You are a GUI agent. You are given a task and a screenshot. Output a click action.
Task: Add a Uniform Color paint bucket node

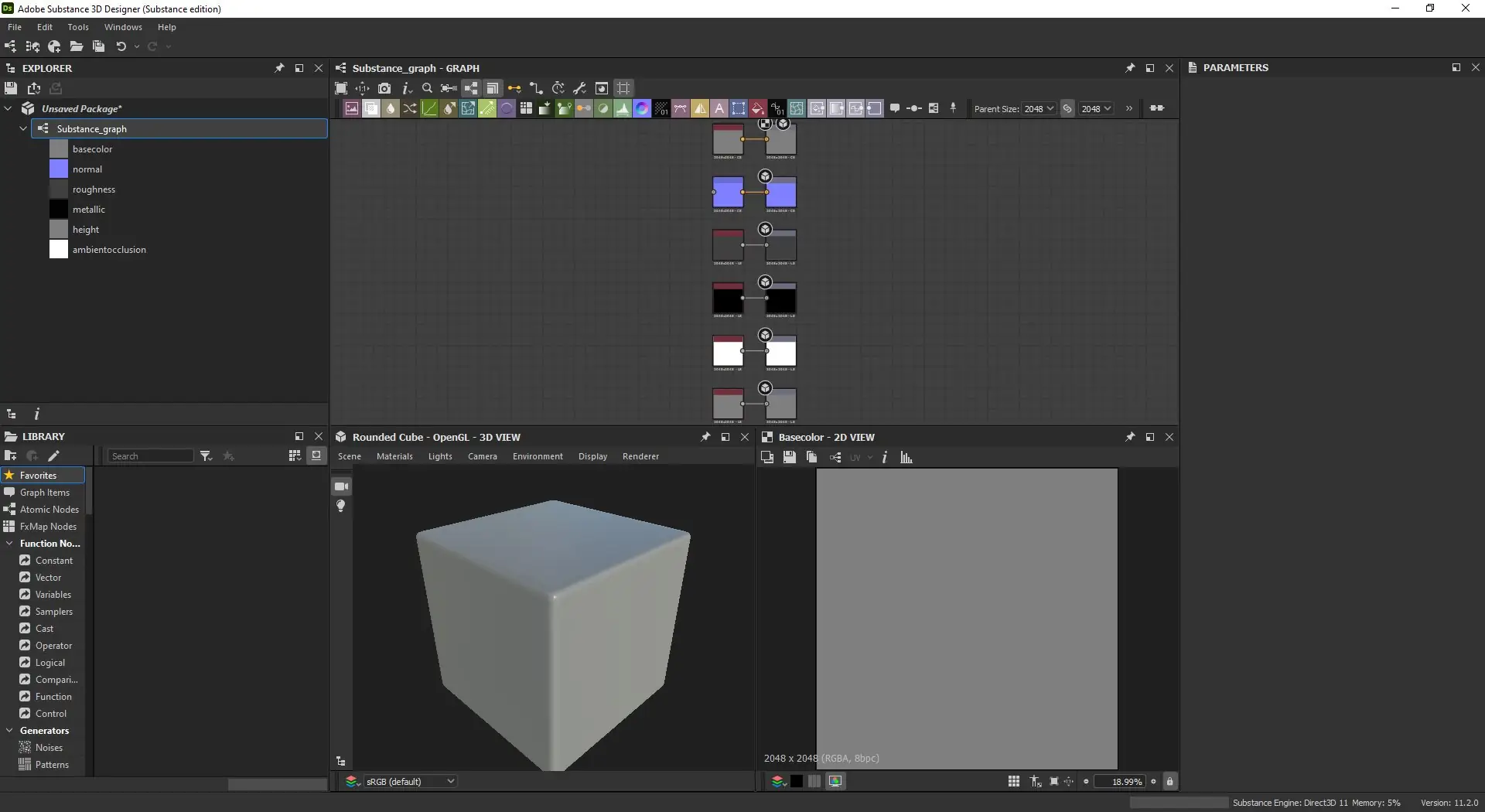(758, 108)
